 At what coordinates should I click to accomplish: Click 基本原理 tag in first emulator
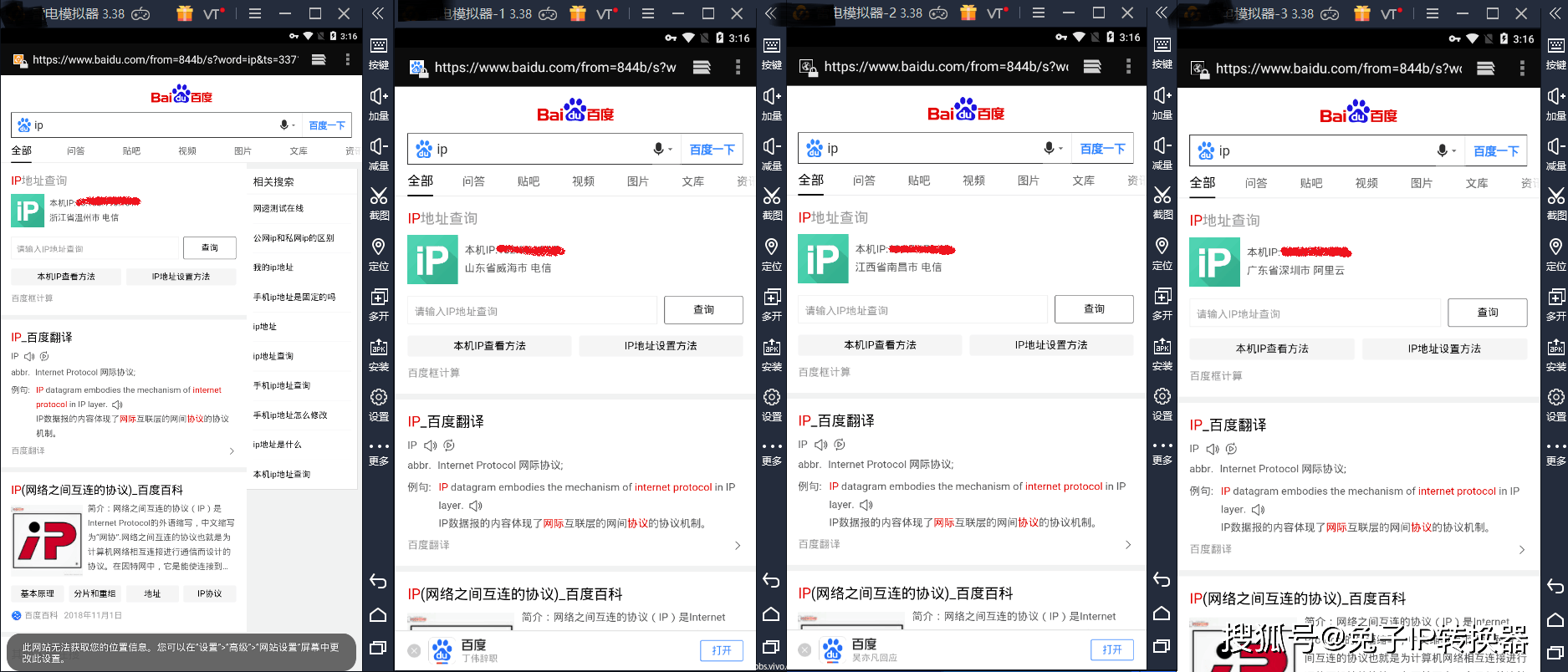point(38,593)
